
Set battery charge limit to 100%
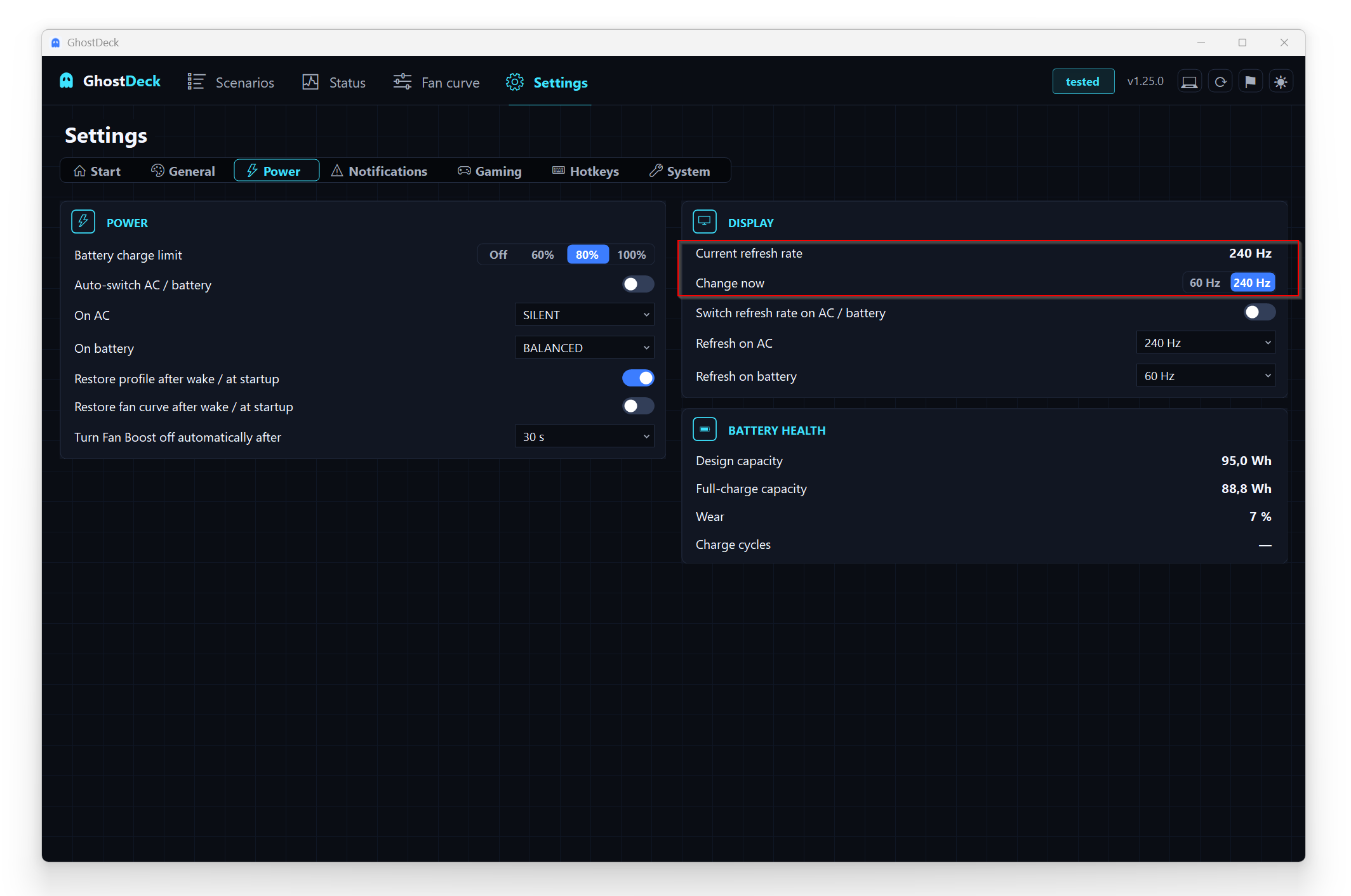tap(632, 254)
